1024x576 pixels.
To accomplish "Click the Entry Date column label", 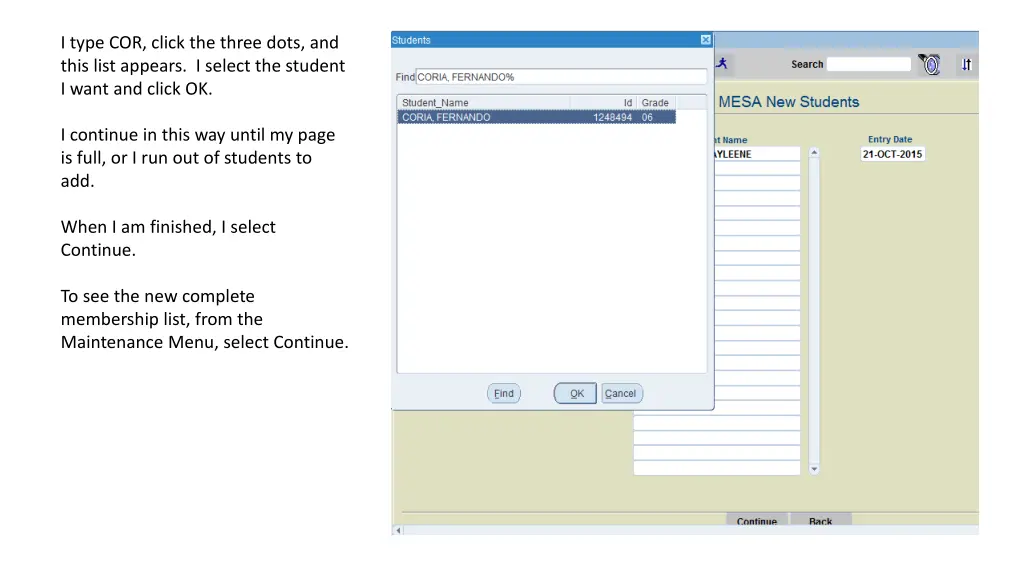I will 889,139.
